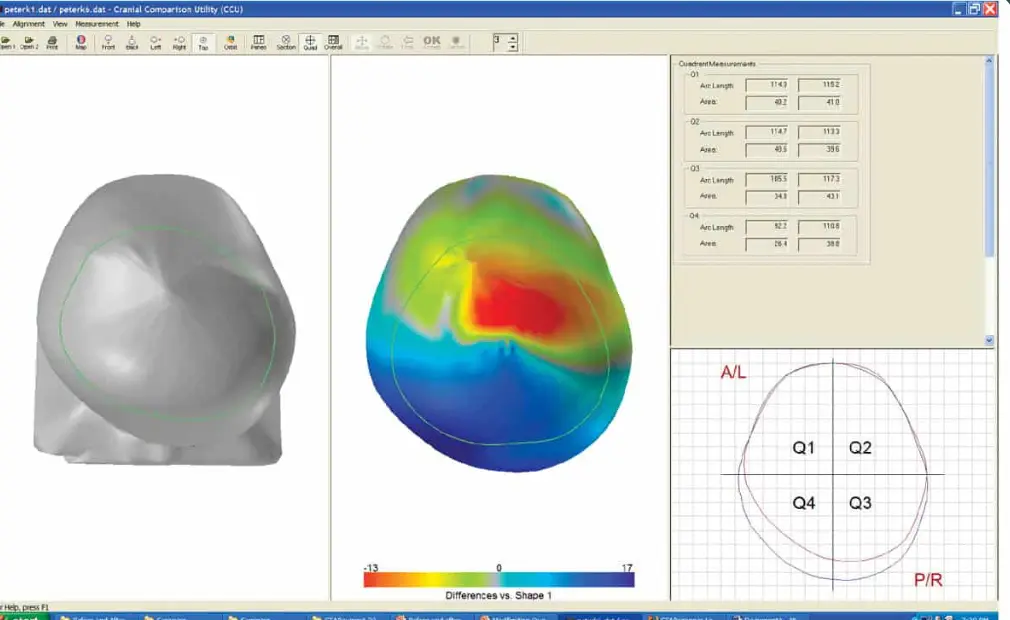Select the Left view icon
This screenshot has height=620, width=1010.
coord(155,42)
